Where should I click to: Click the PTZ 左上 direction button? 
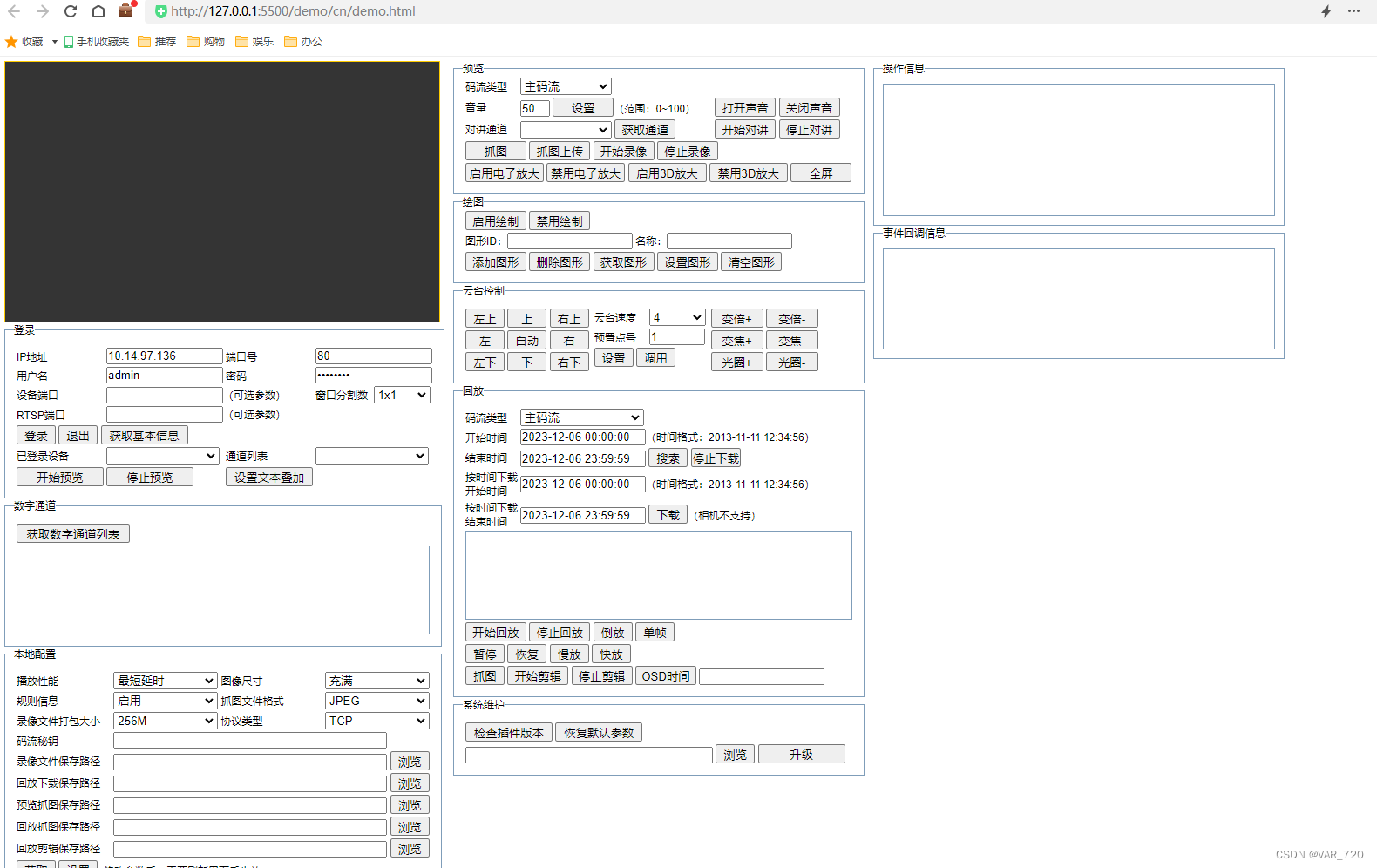(485, 318)
